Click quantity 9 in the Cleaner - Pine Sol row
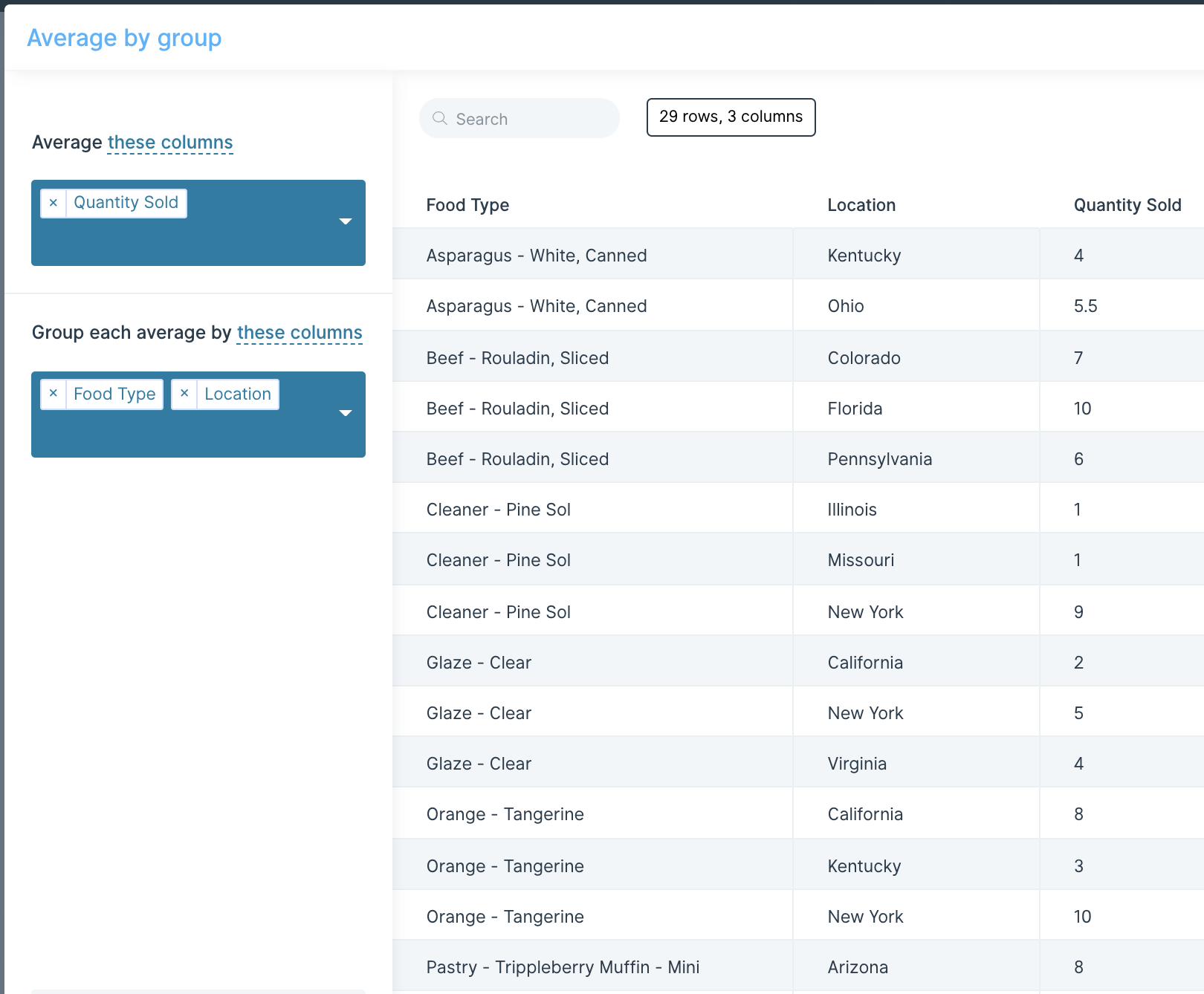1204x994 pixels. coord(1079,612)
